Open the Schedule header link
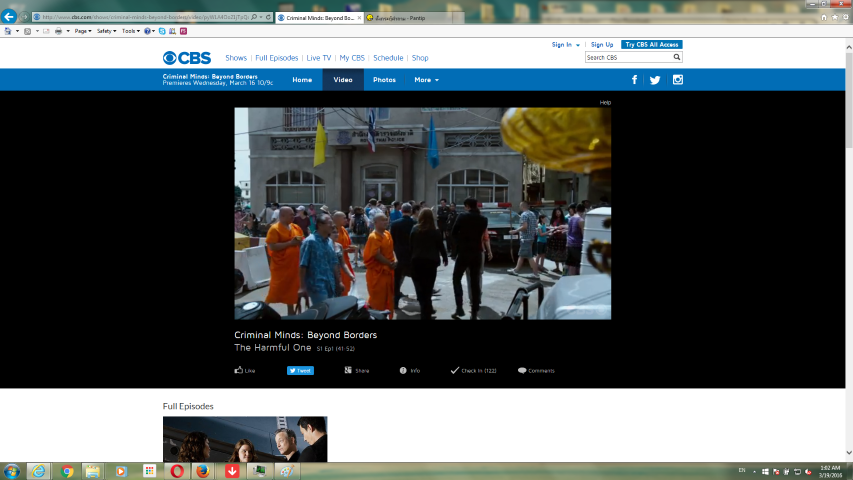The width and height of the screenshot is (853, 480). [x=388, y=58]
